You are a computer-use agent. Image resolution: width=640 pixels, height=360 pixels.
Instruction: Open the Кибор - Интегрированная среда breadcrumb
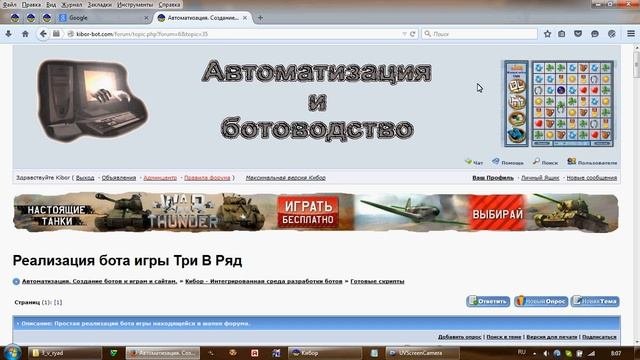coord(264,281)
